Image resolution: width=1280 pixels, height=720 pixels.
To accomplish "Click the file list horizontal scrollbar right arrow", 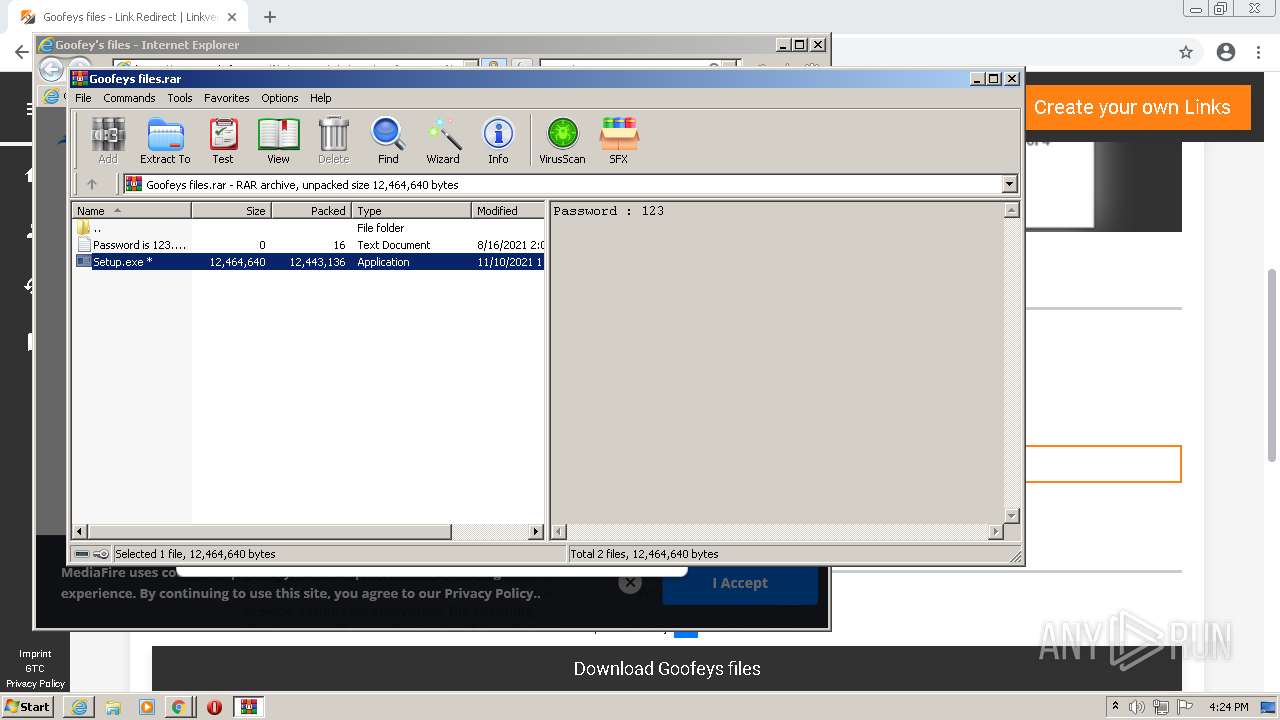I will click(x=536, y=532).
